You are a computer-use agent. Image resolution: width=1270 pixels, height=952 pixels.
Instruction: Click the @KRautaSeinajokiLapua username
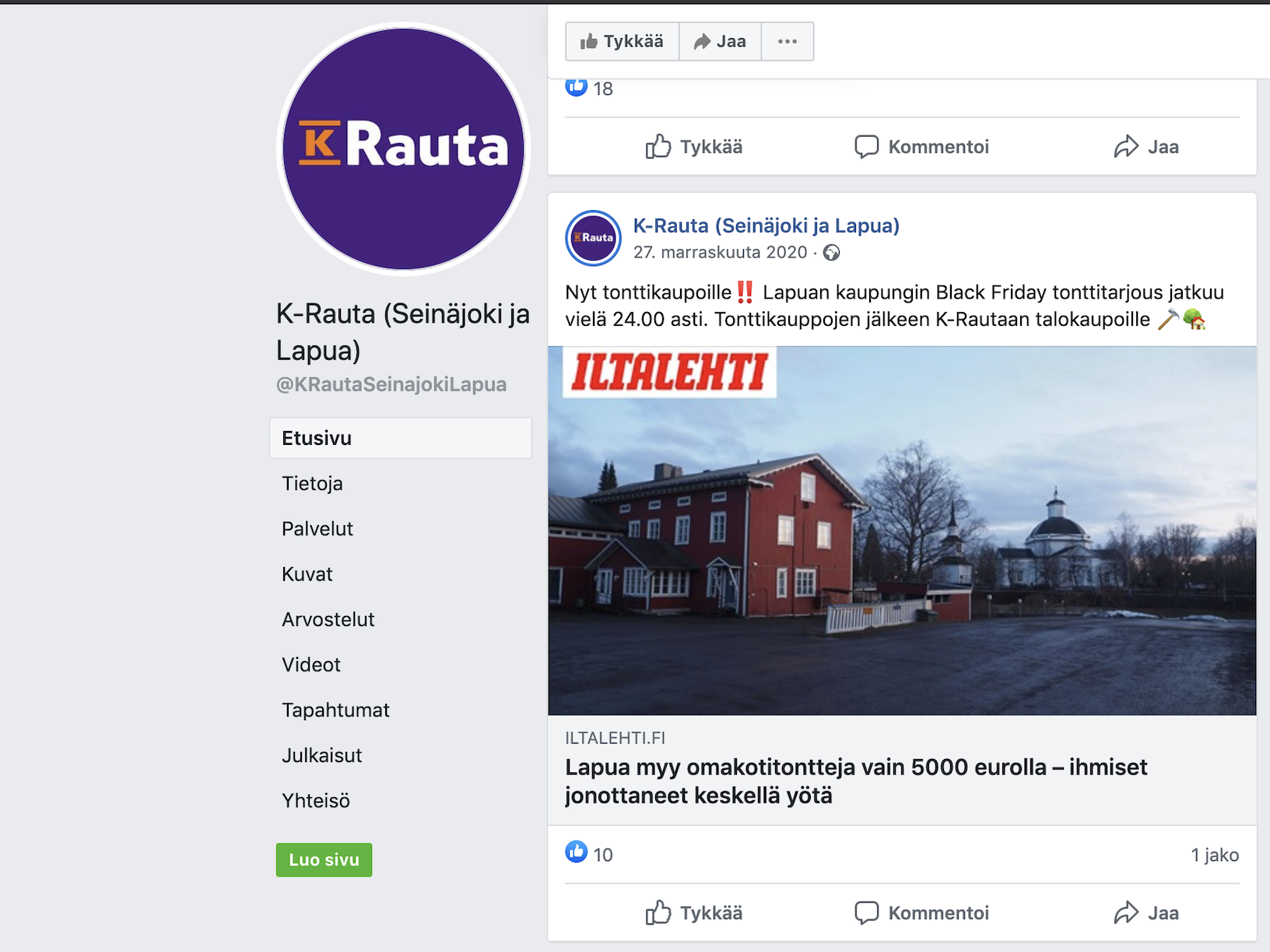[391, 384]
